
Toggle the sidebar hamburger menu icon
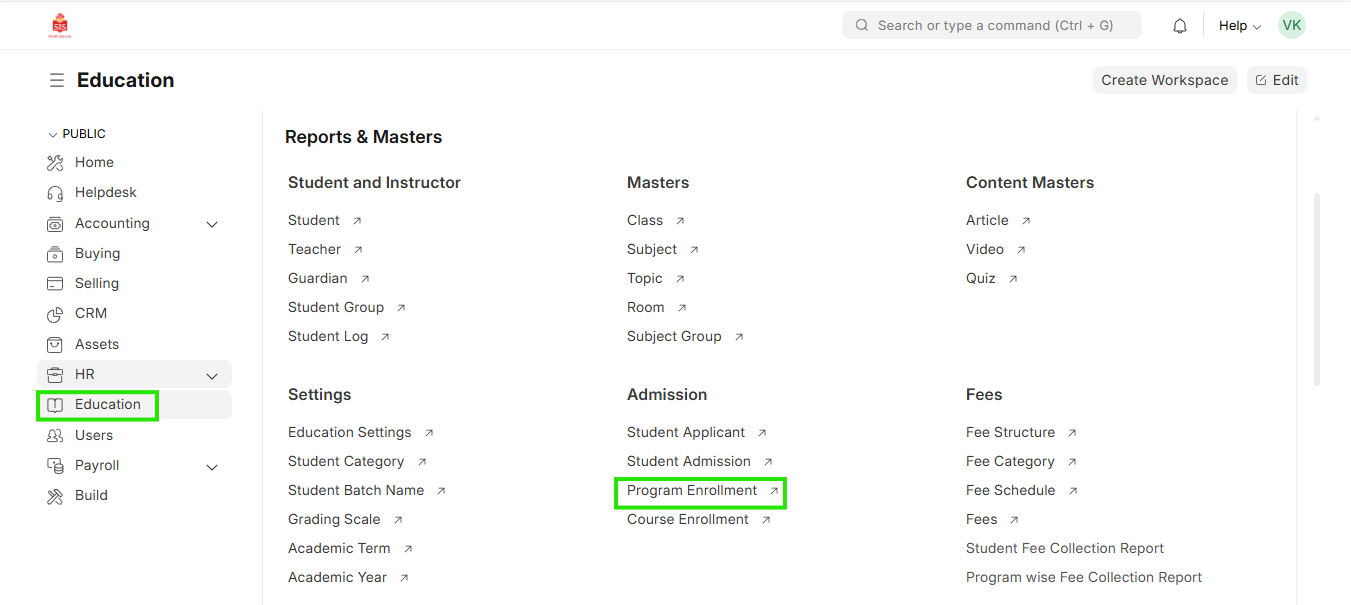click(x=57, y=80)
